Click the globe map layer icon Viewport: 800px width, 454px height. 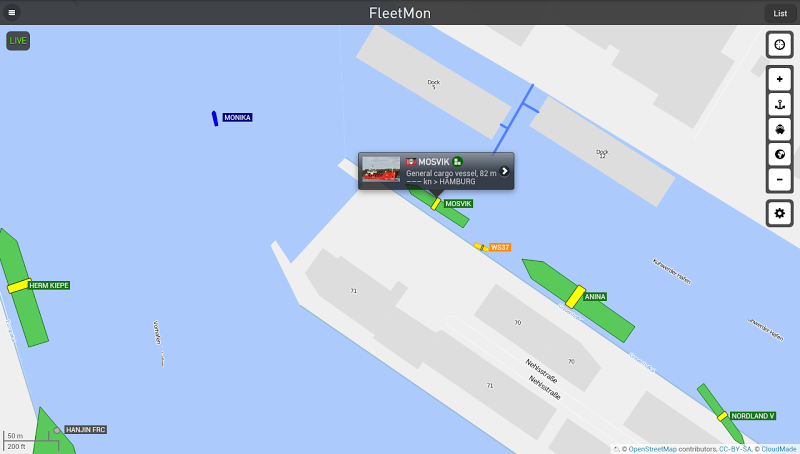pyautogui.click(x=779, y=155)
